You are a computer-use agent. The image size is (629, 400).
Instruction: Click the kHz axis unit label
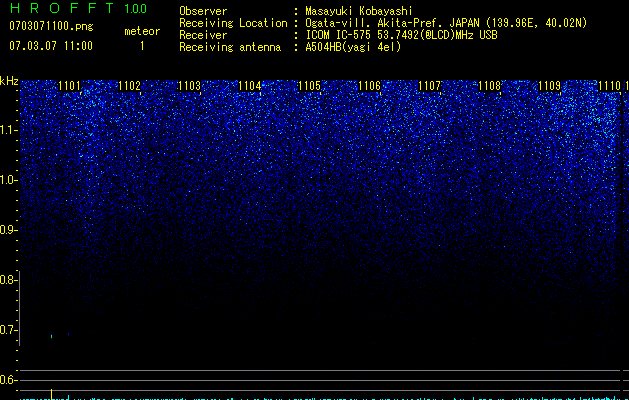(9, 81)
